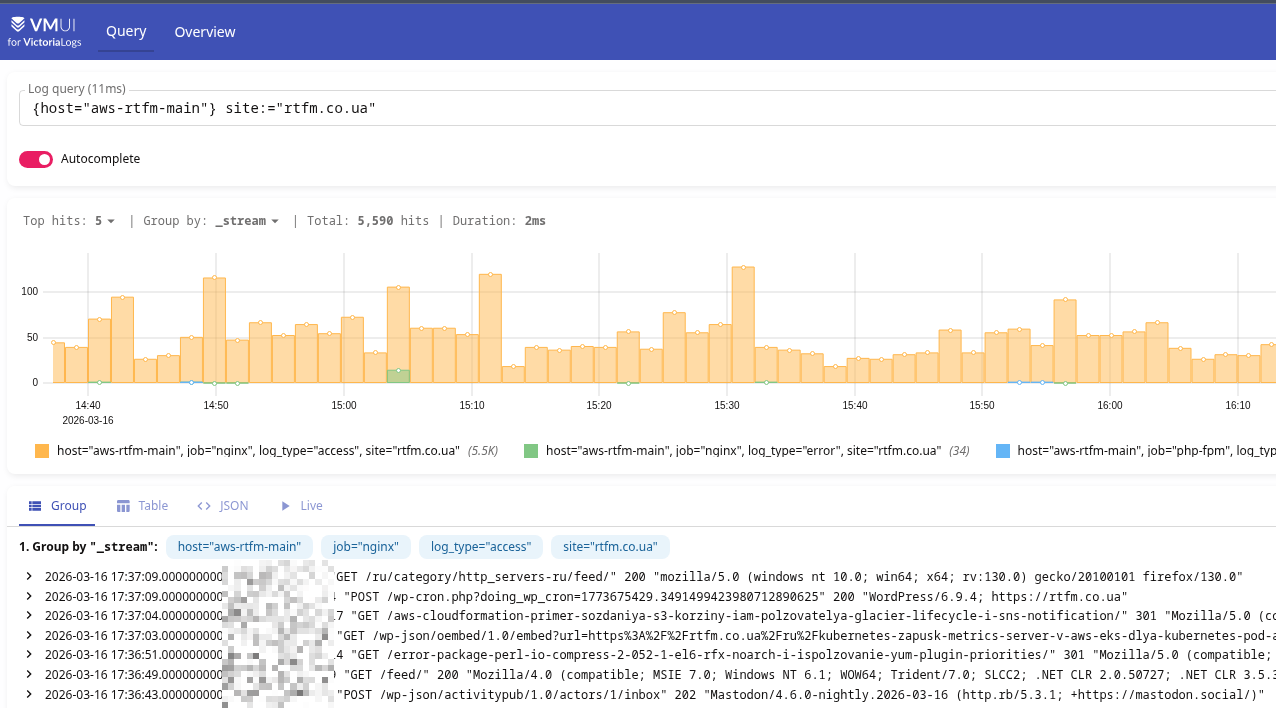Expand the log row for GET /feed/
The width and height of the screenshot is (1276, 708).
point(30,674)
